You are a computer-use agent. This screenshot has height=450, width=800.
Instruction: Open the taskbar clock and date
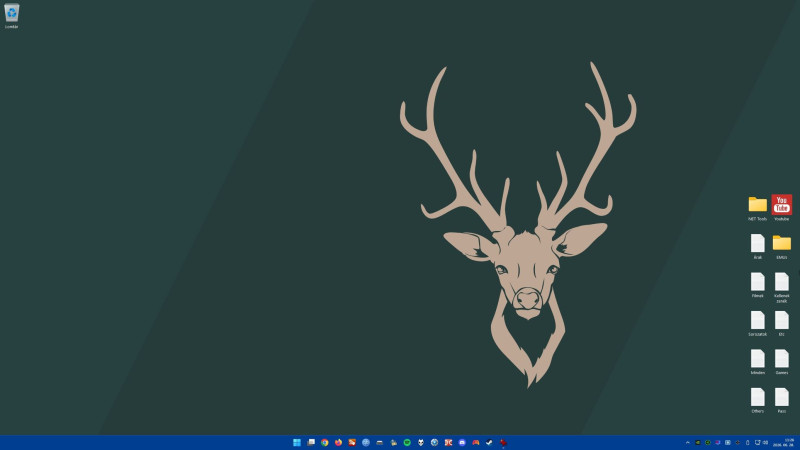click(x=784, y=442)
